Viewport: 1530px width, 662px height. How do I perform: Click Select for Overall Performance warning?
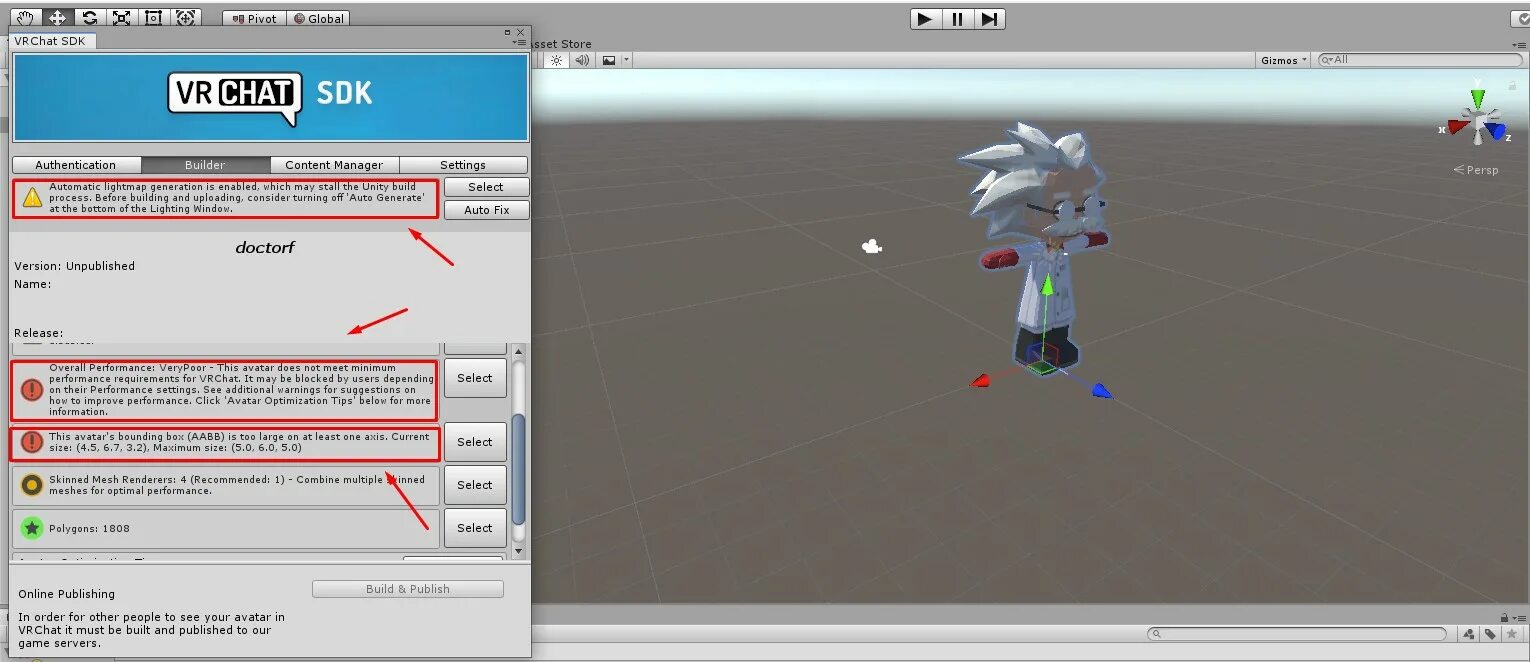tap(475, 378)
